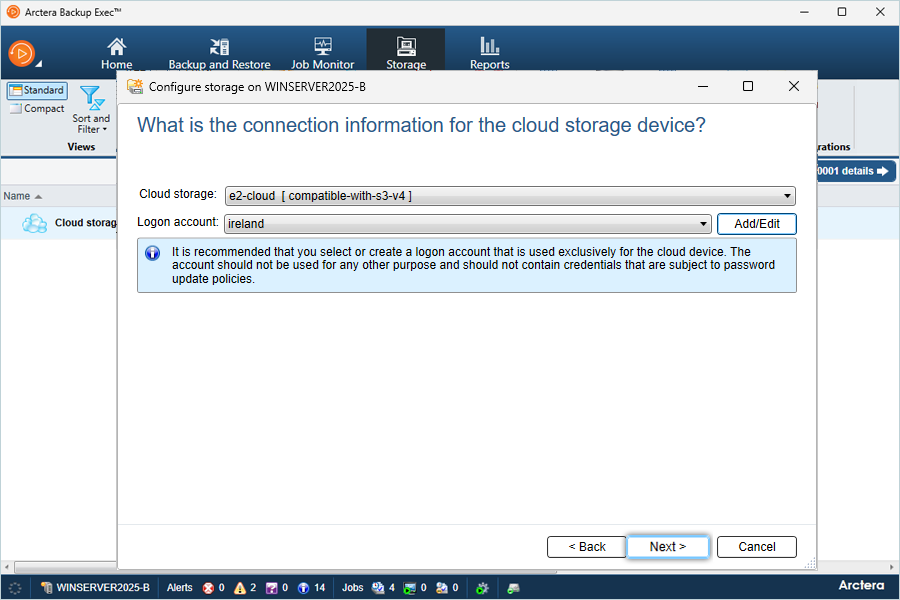Click the Sort and Filter funnel icon
Image resolution: width=900 pixels, height=600 pixels.
pyautogui.click(x=92, y=98)
